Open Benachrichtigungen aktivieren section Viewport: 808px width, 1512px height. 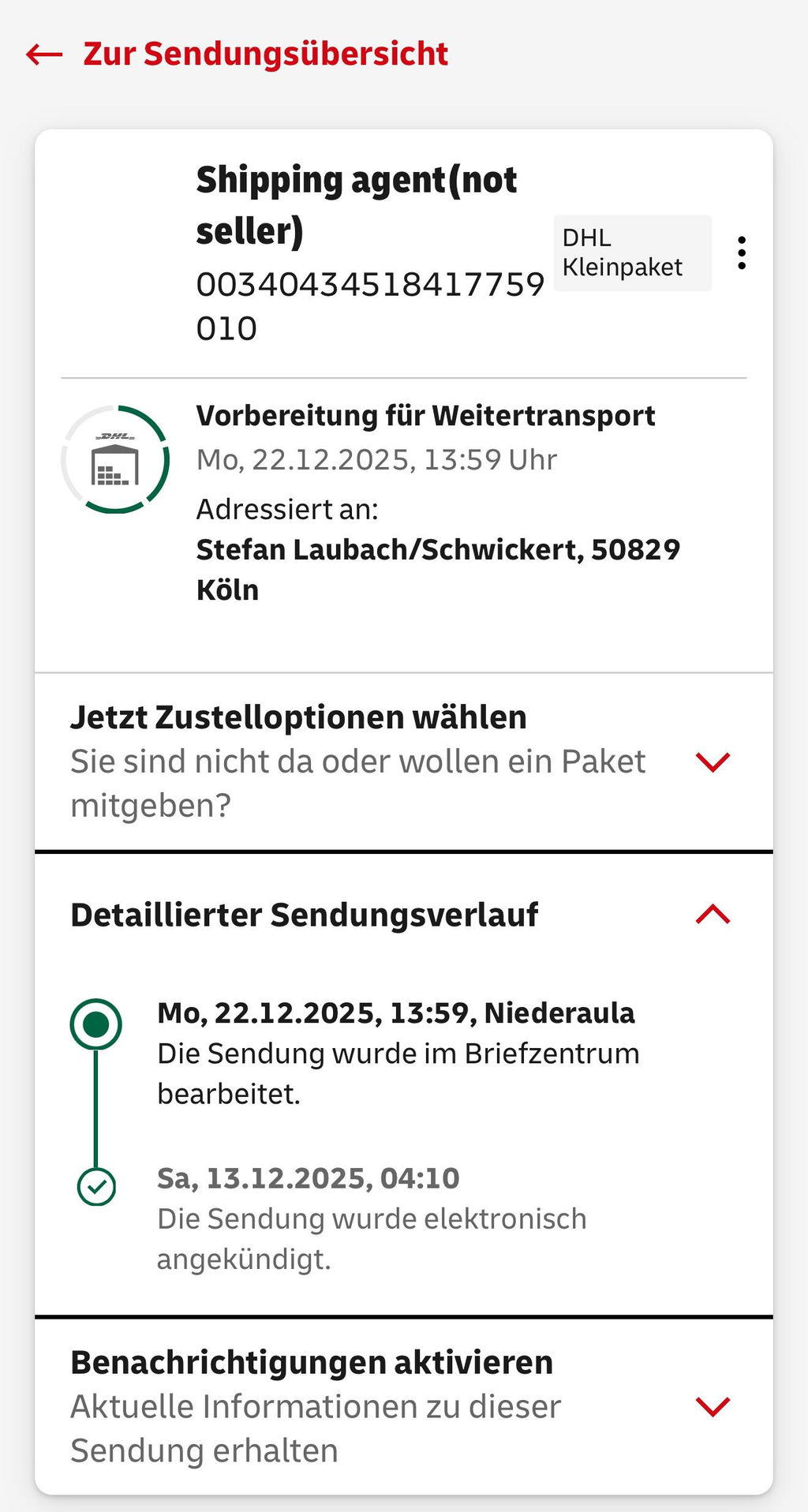(404, 1406)
